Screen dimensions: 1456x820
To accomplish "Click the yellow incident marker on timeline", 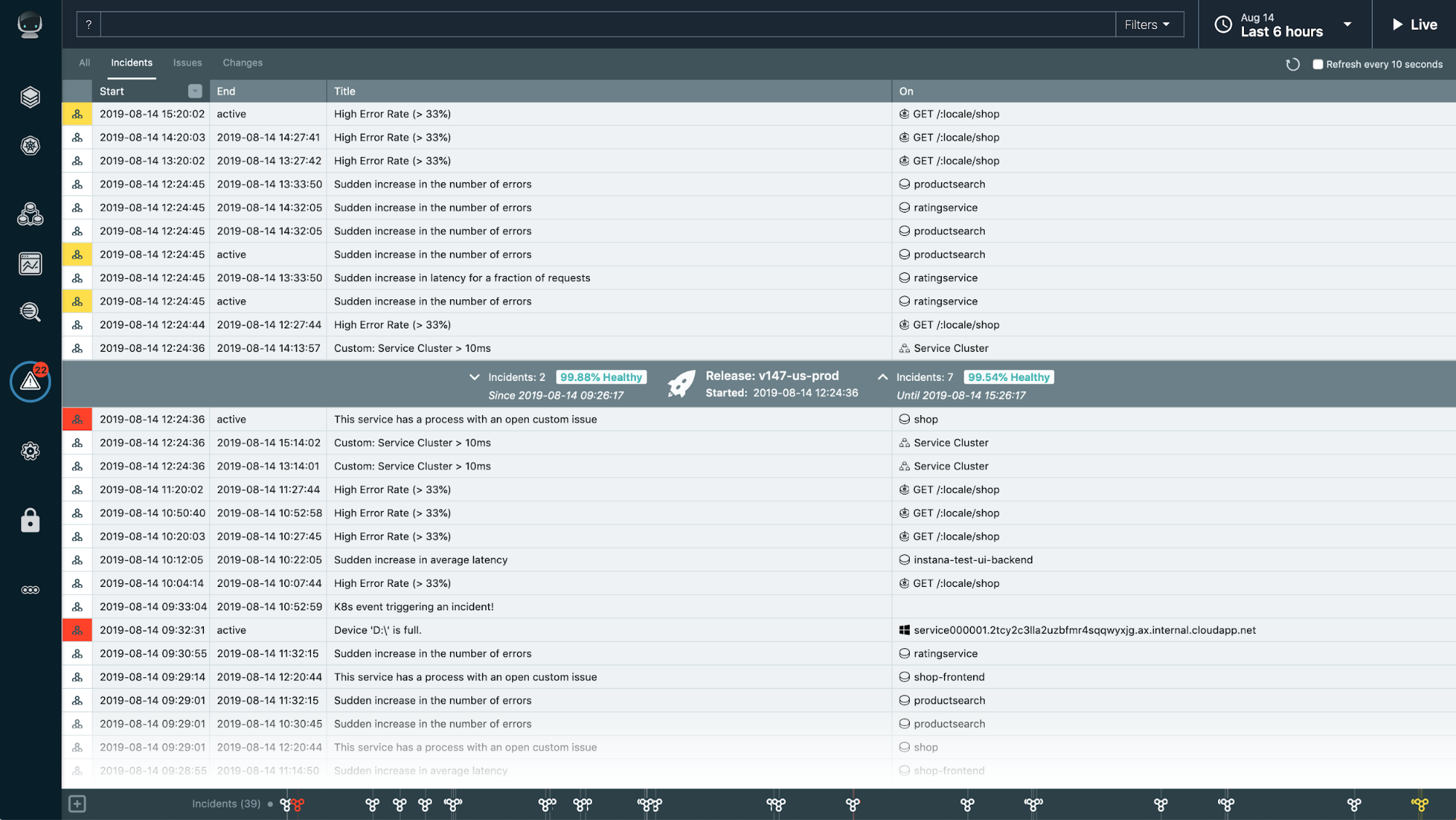I will [x=1420, y=804].
